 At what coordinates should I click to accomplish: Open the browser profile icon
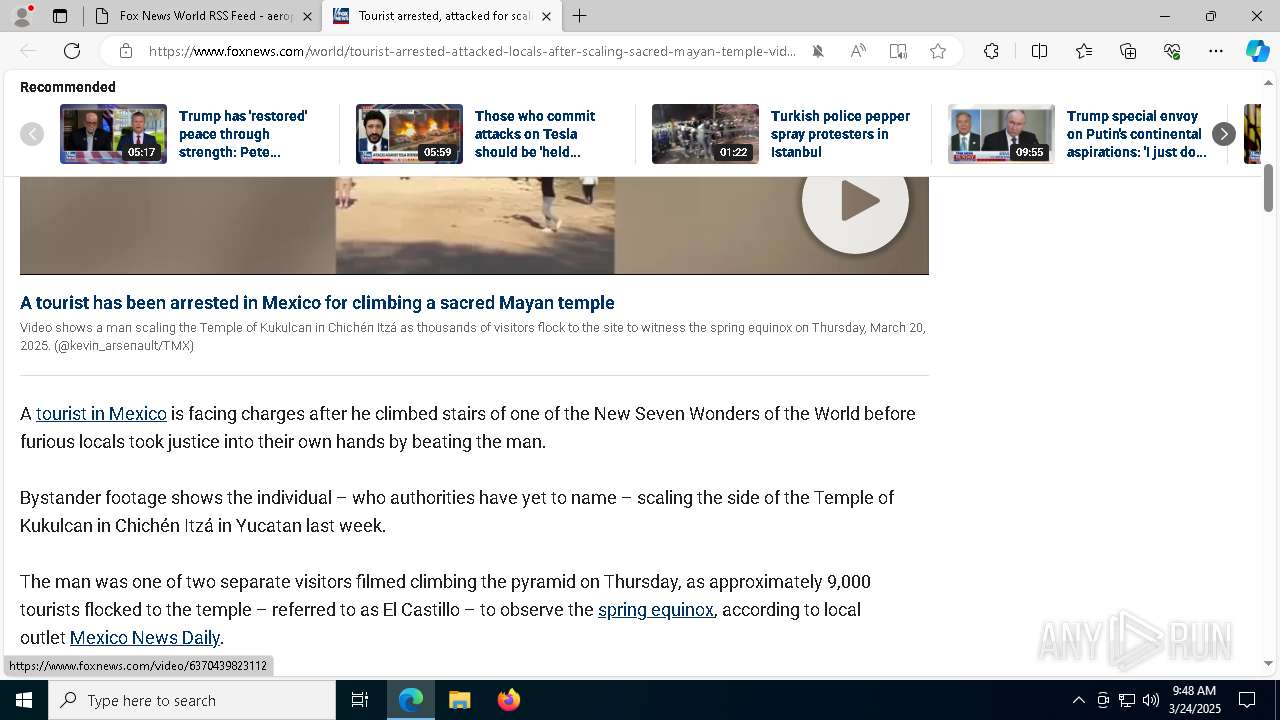tap(22, 16)
